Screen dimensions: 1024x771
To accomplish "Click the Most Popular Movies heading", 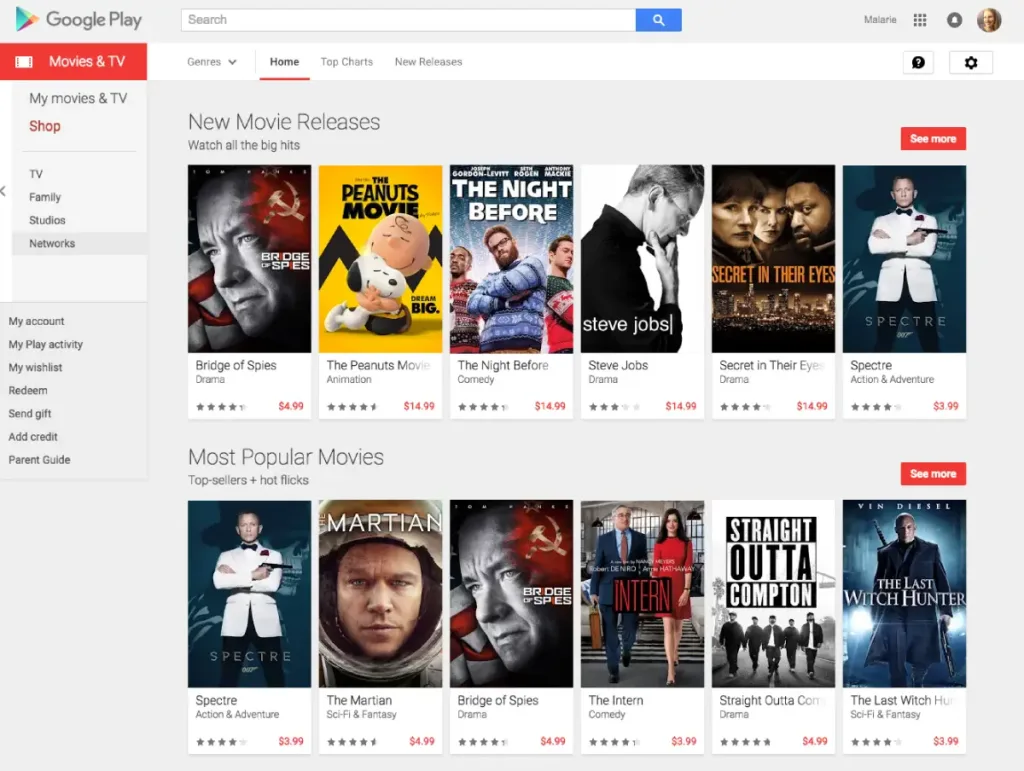I will (286, 457).
